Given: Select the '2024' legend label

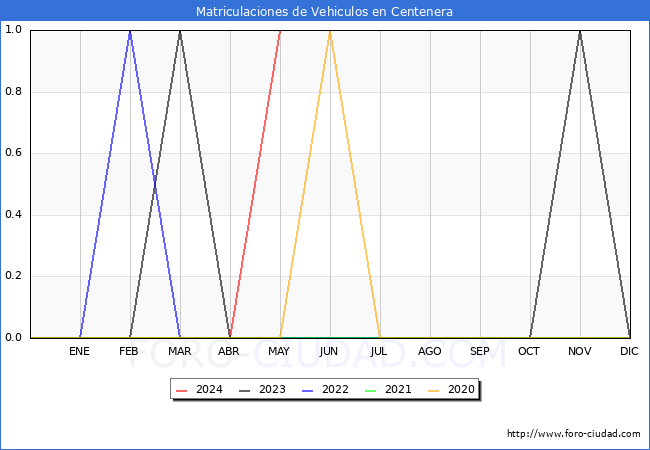Looking at the screenshot, I should (209, 390).
